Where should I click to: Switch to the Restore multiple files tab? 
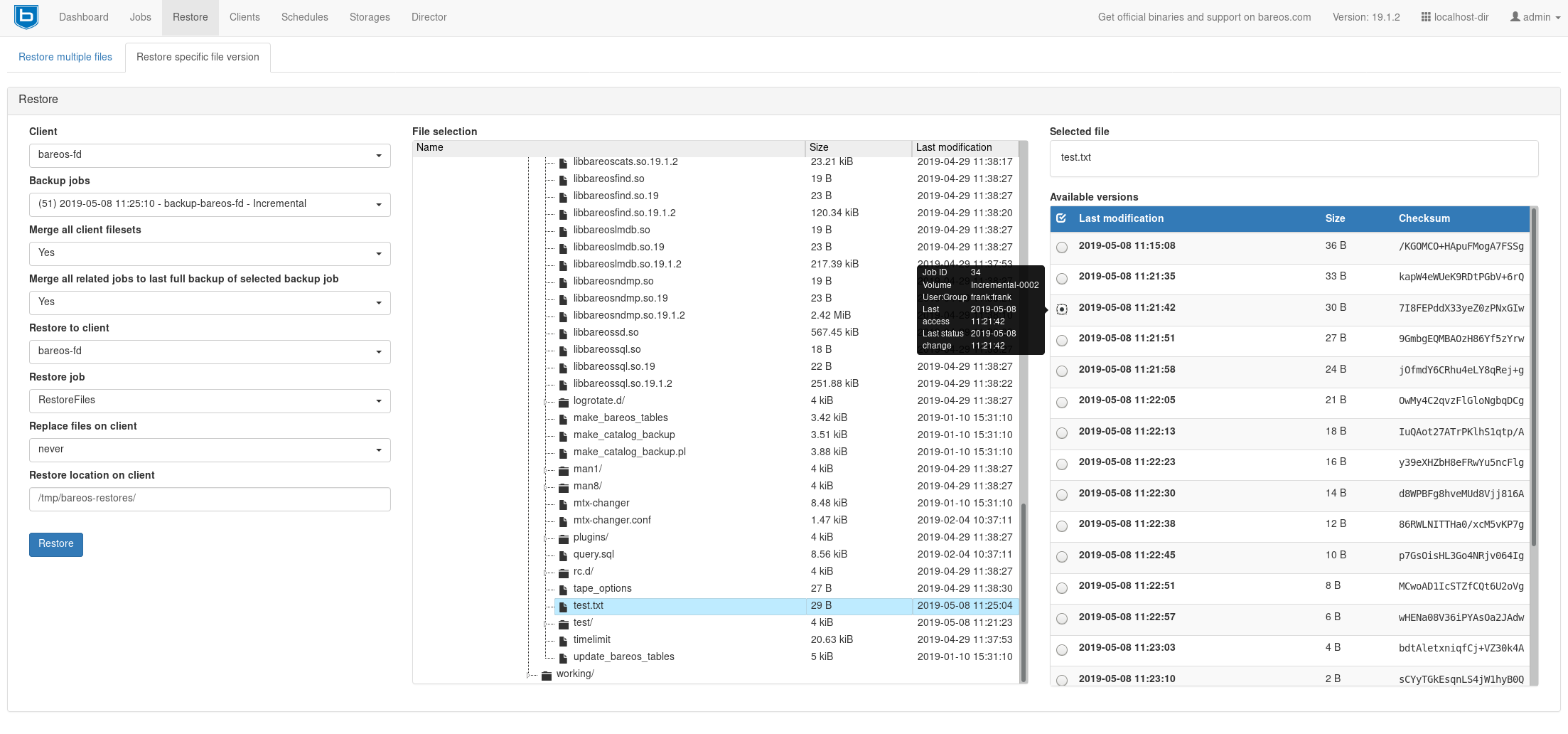[x=65, y=56]
